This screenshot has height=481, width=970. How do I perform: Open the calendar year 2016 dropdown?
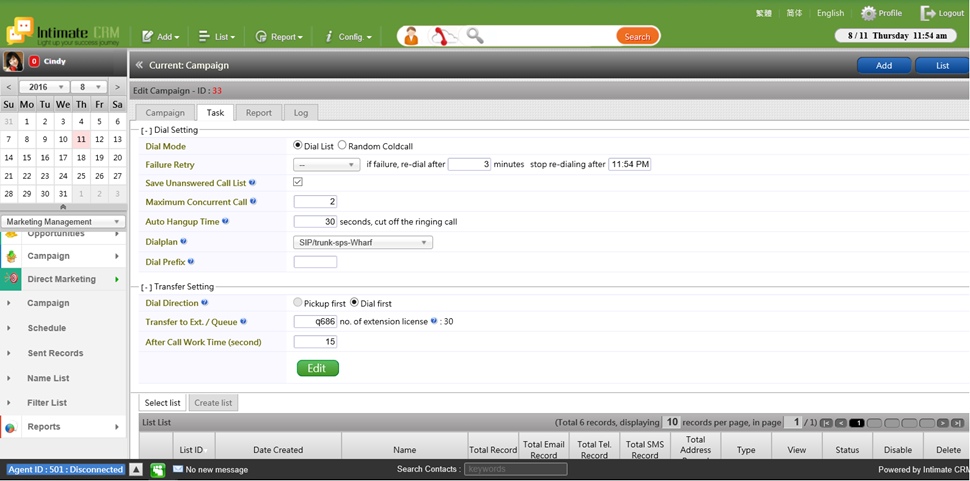[43, 87]
